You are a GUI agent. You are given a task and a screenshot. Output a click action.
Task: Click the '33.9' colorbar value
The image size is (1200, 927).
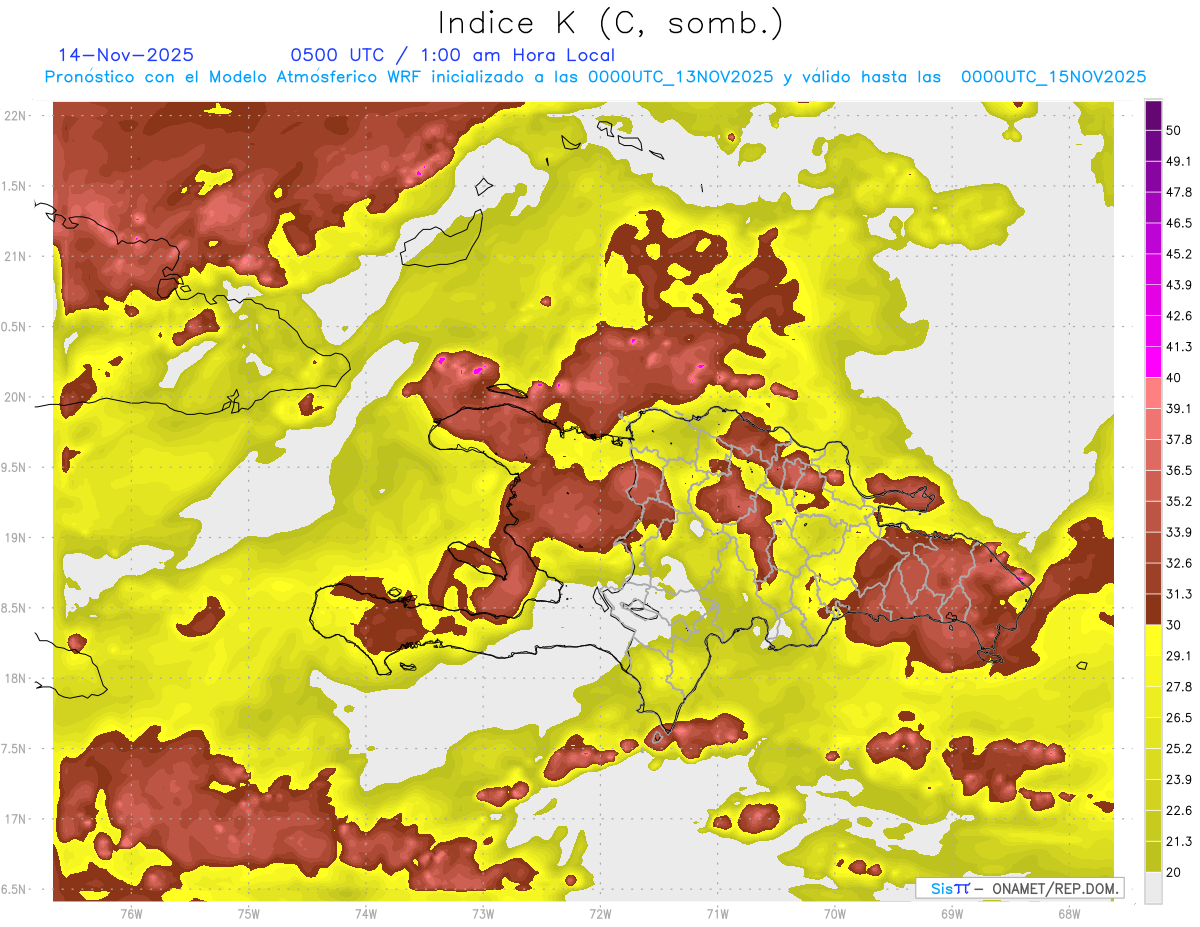click(x=1179, y=532)
